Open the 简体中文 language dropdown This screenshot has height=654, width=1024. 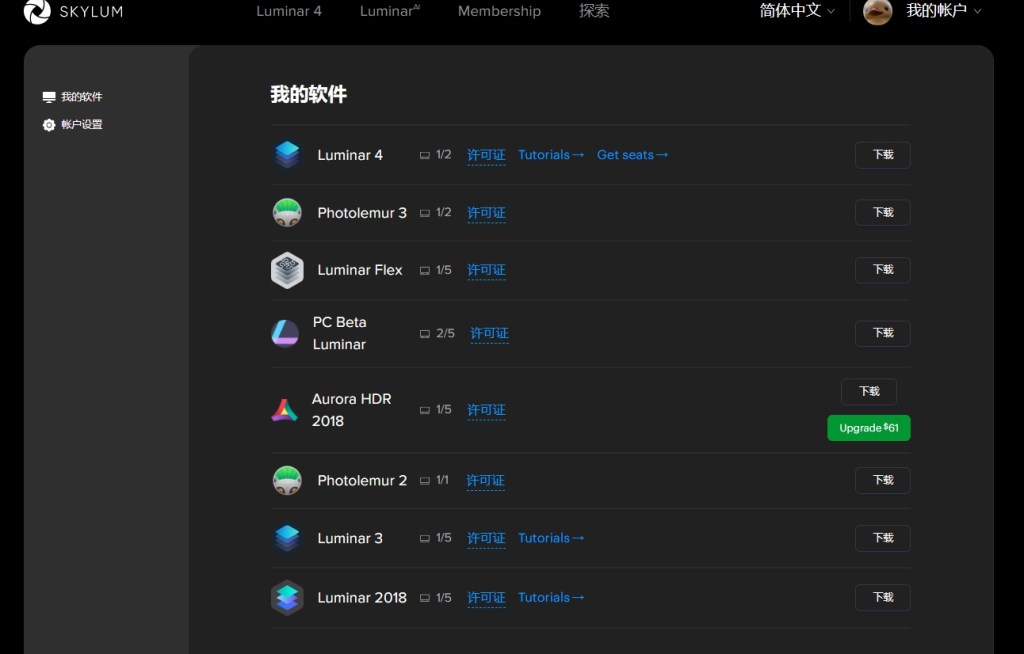pos(797,11)
